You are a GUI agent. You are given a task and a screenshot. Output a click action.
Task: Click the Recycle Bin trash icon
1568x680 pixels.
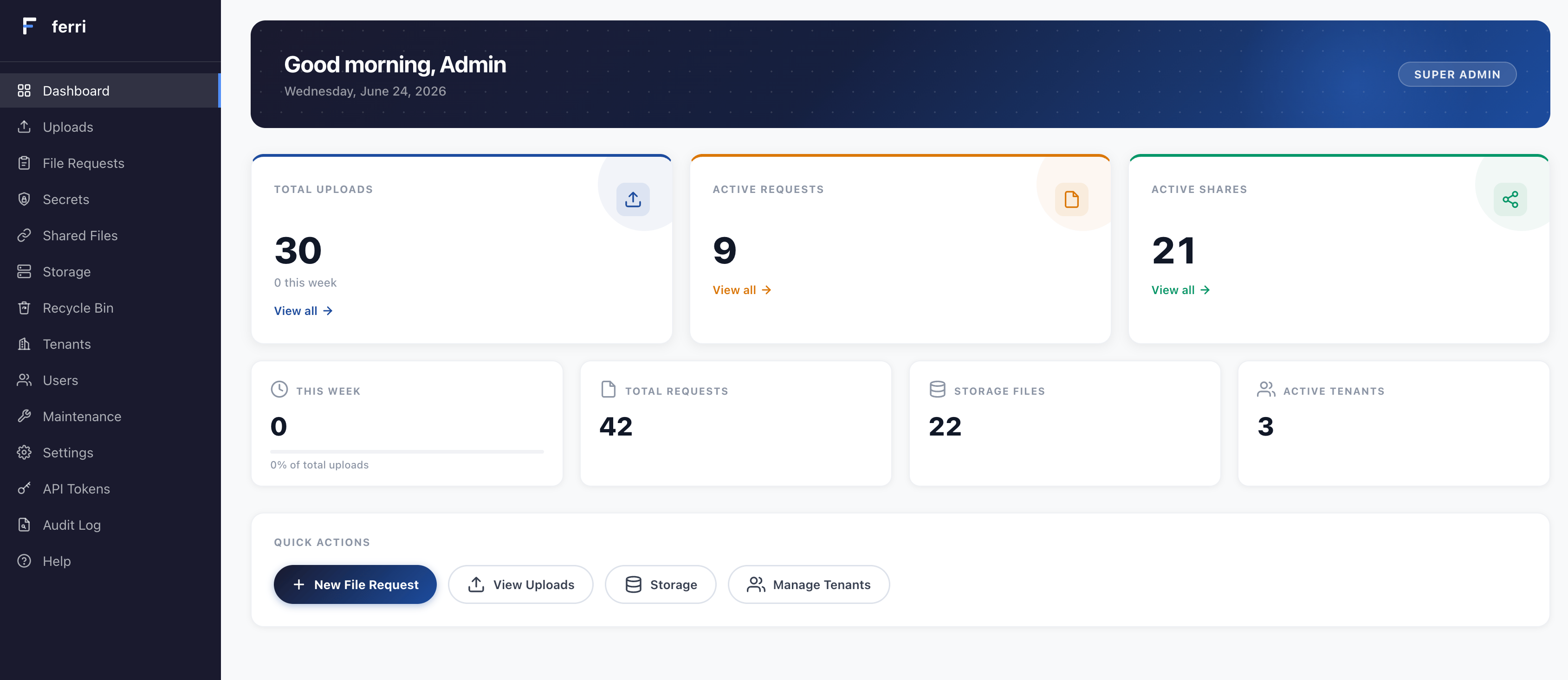click(24, 308)
